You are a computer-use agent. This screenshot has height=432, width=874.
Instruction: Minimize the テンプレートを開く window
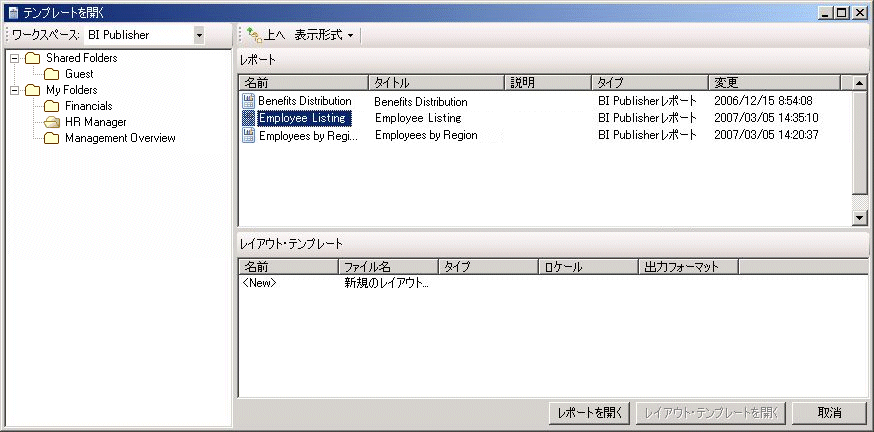pyautogui.click(x=827, y=13)
